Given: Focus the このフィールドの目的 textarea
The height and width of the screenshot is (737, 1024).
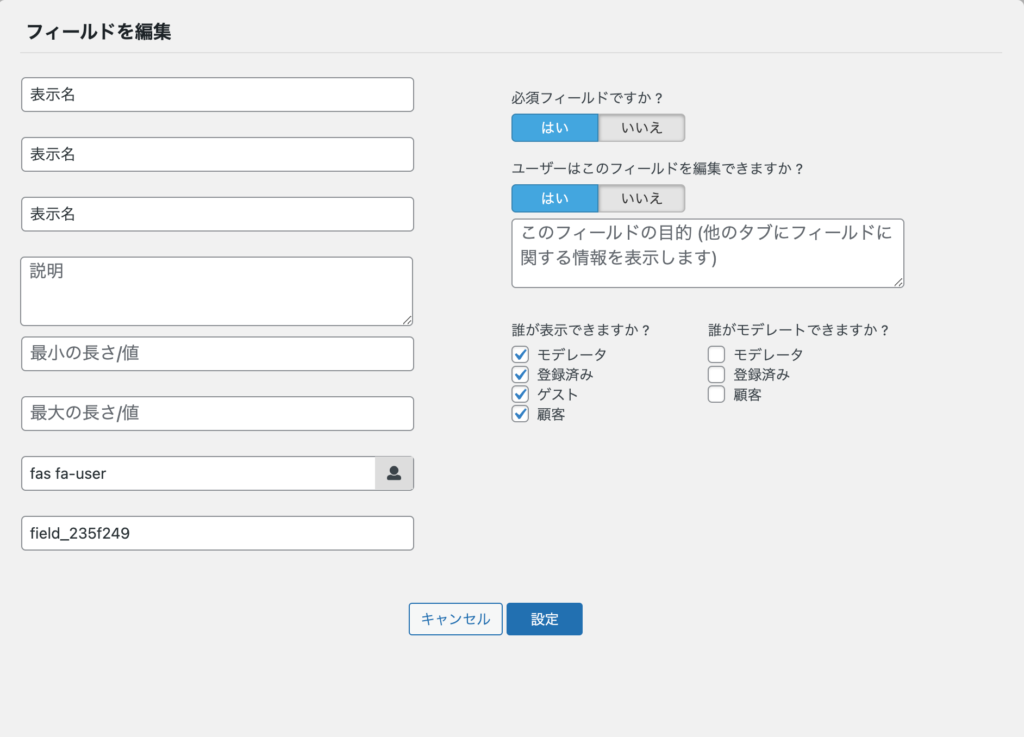Looking at the screenshot, I should [708, 253].
